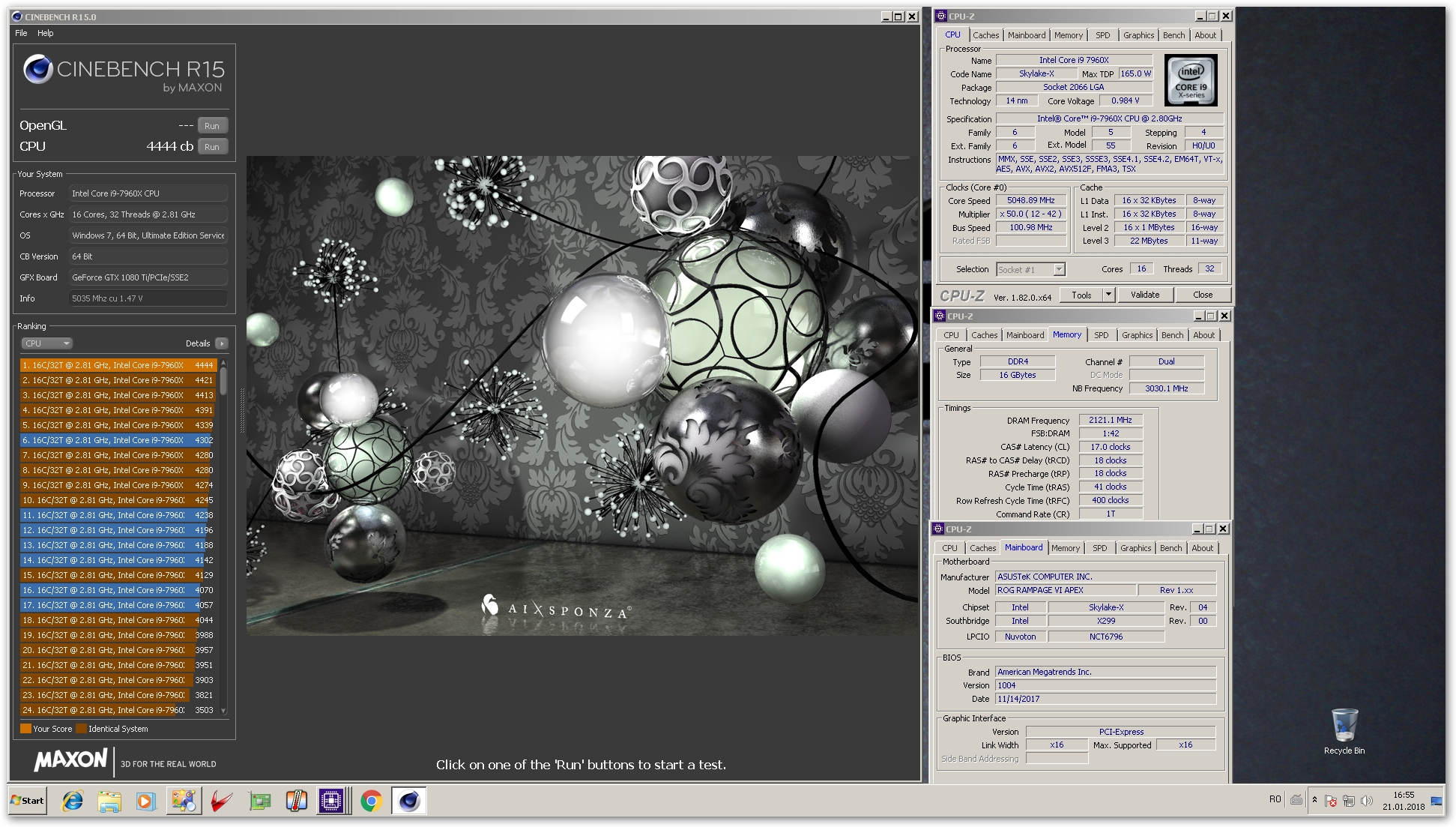Click the CPU-Z Memory window title icon
The image size is (1456, 827).
click(940, 316)
